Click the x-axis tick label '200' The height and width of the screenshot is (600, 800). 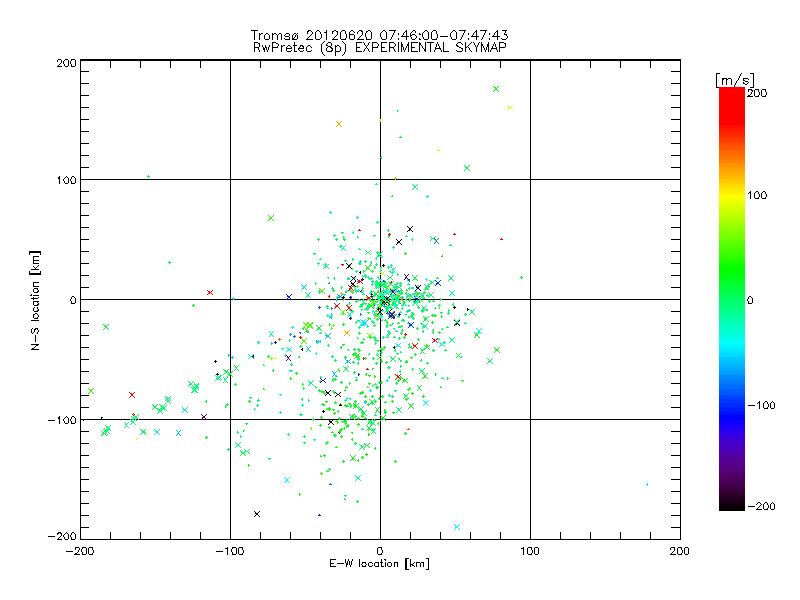pyautogui.click(x=680, y=551)
